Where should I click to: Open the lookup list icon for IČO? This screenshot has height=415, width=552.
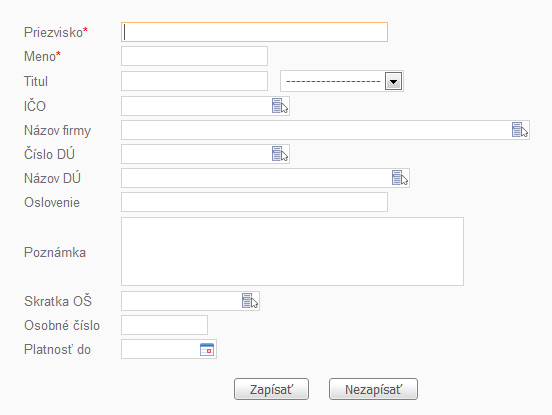click(x=280, y=106)
